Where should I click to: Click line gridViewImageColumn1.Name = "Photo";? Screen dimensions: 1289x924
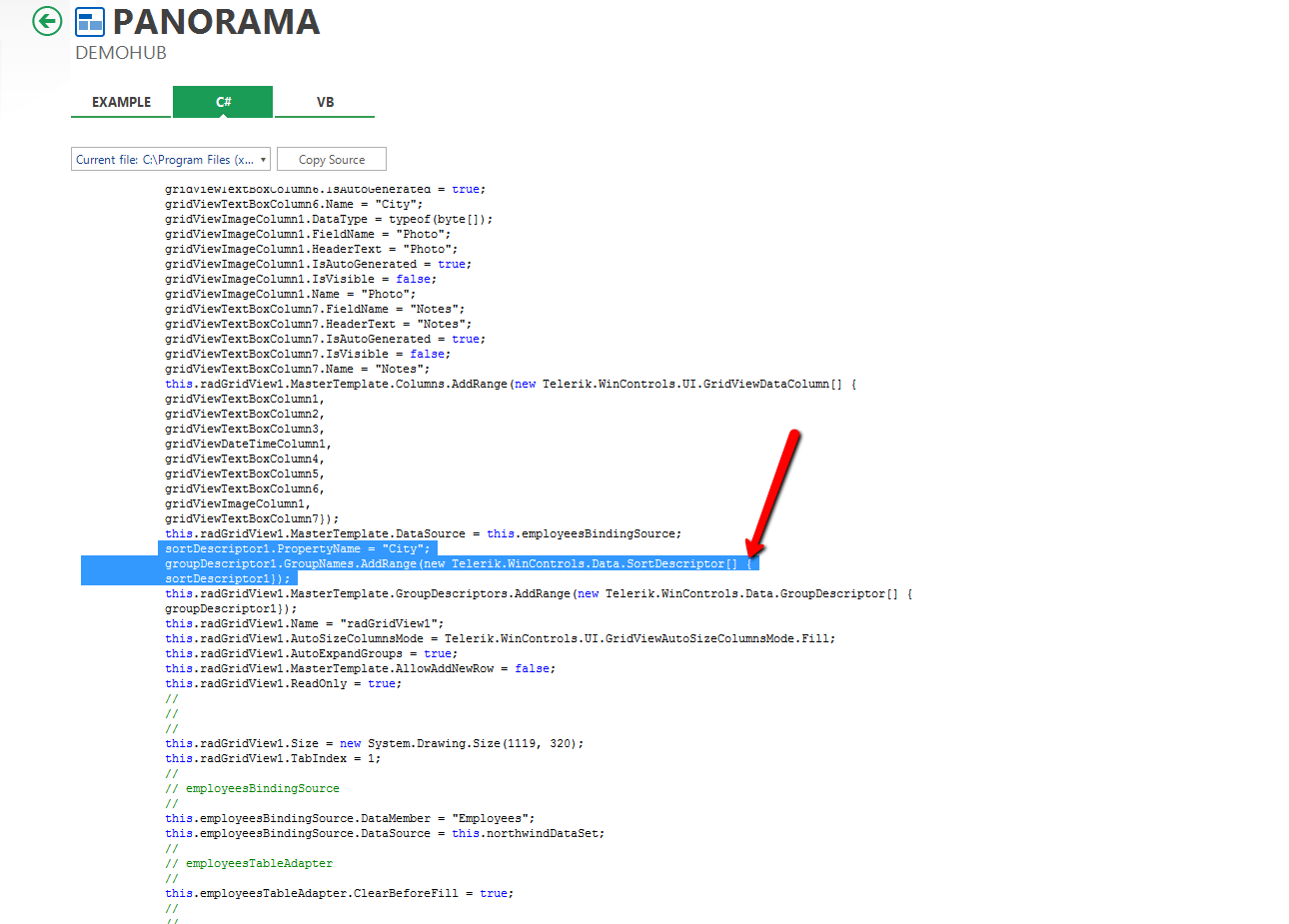291,294
